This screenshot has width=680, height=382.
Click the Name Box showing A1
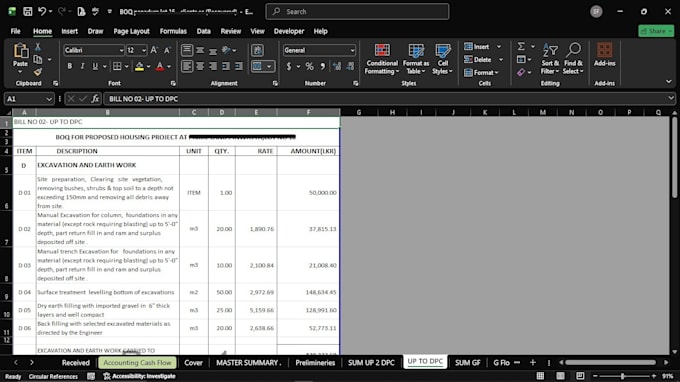point(28,99)
